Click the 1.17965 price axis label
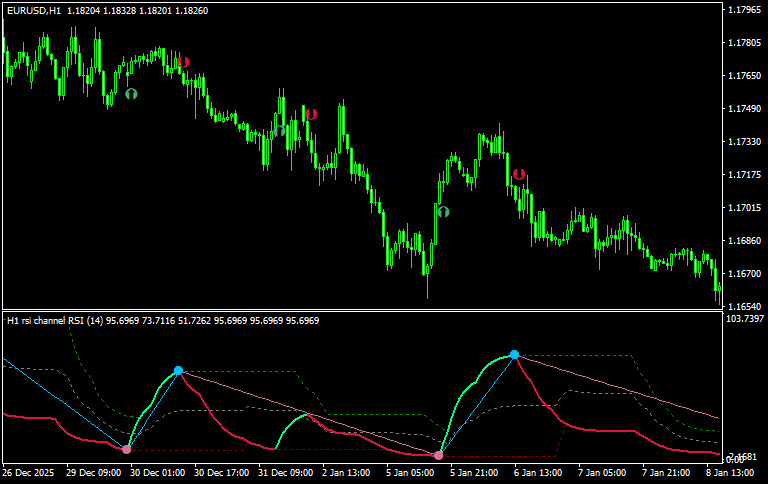Viewport: 768px width, 484px height. click(742, 10)
